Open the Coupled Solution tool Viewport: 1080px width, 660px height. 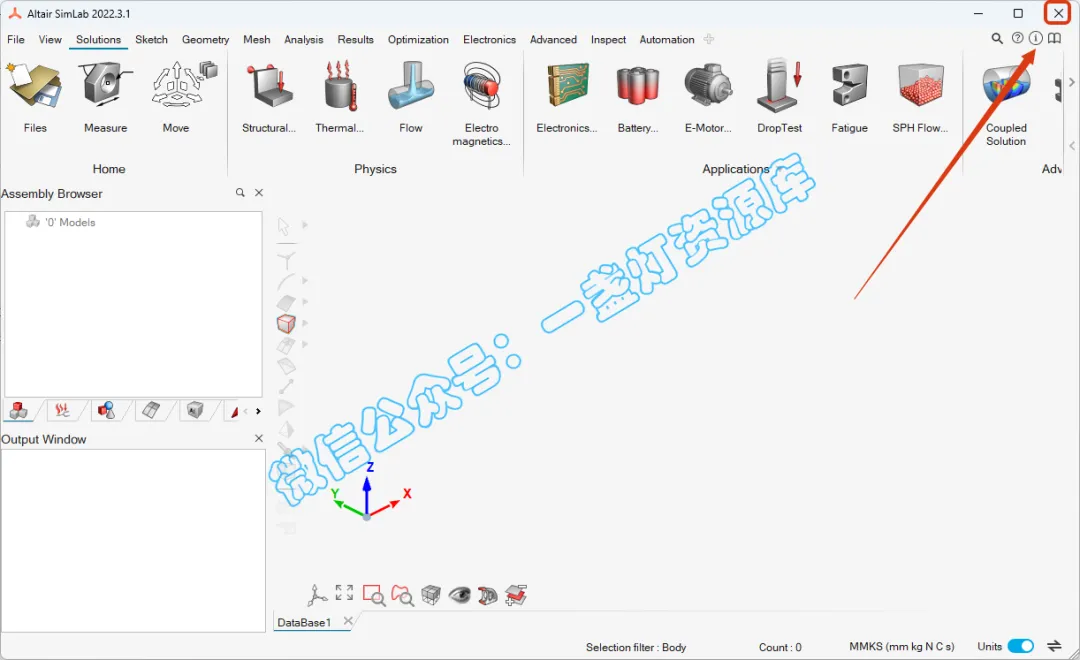point(1006,103)
